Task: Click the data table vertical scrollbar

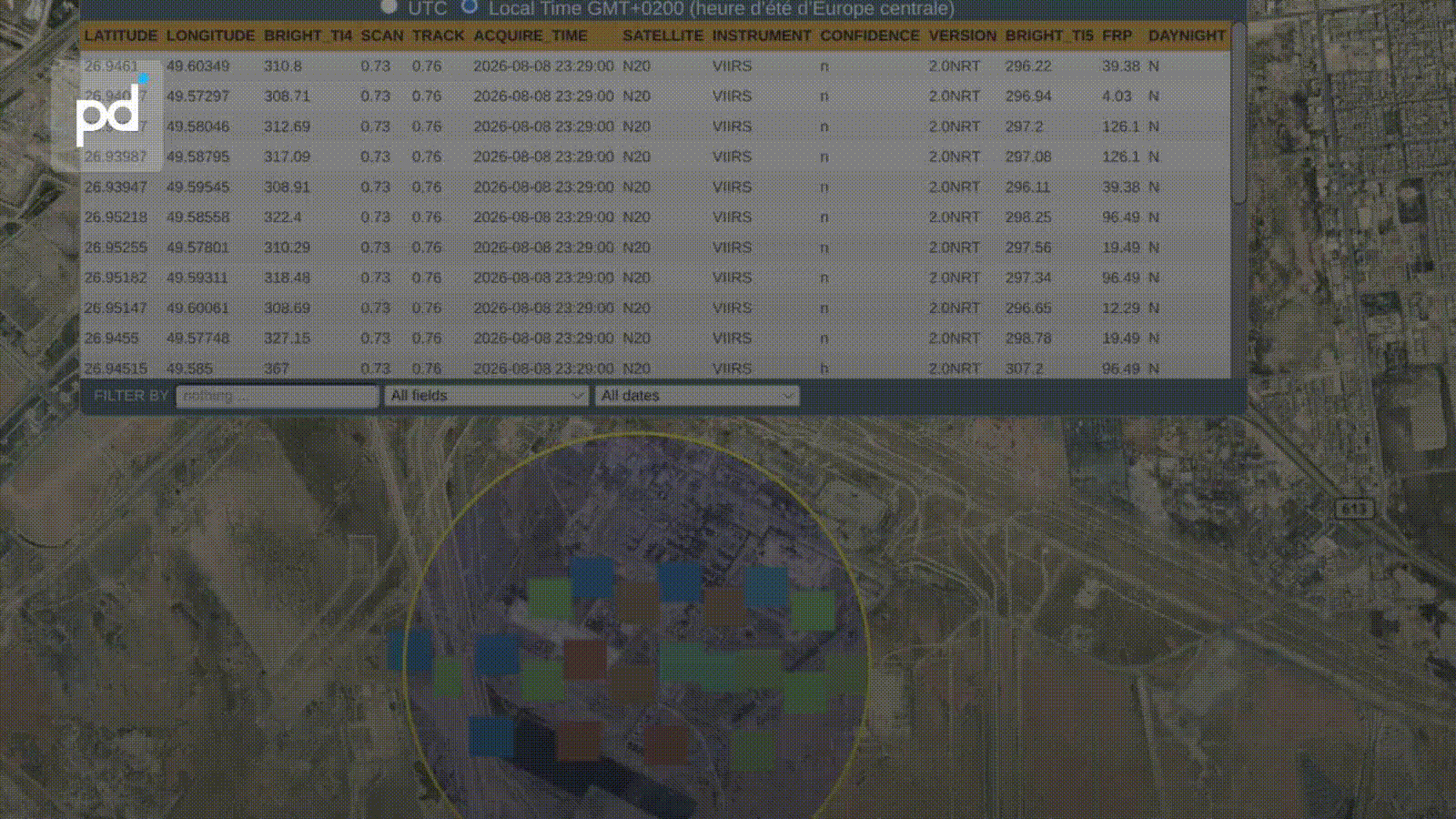Action: (1239, 114)
